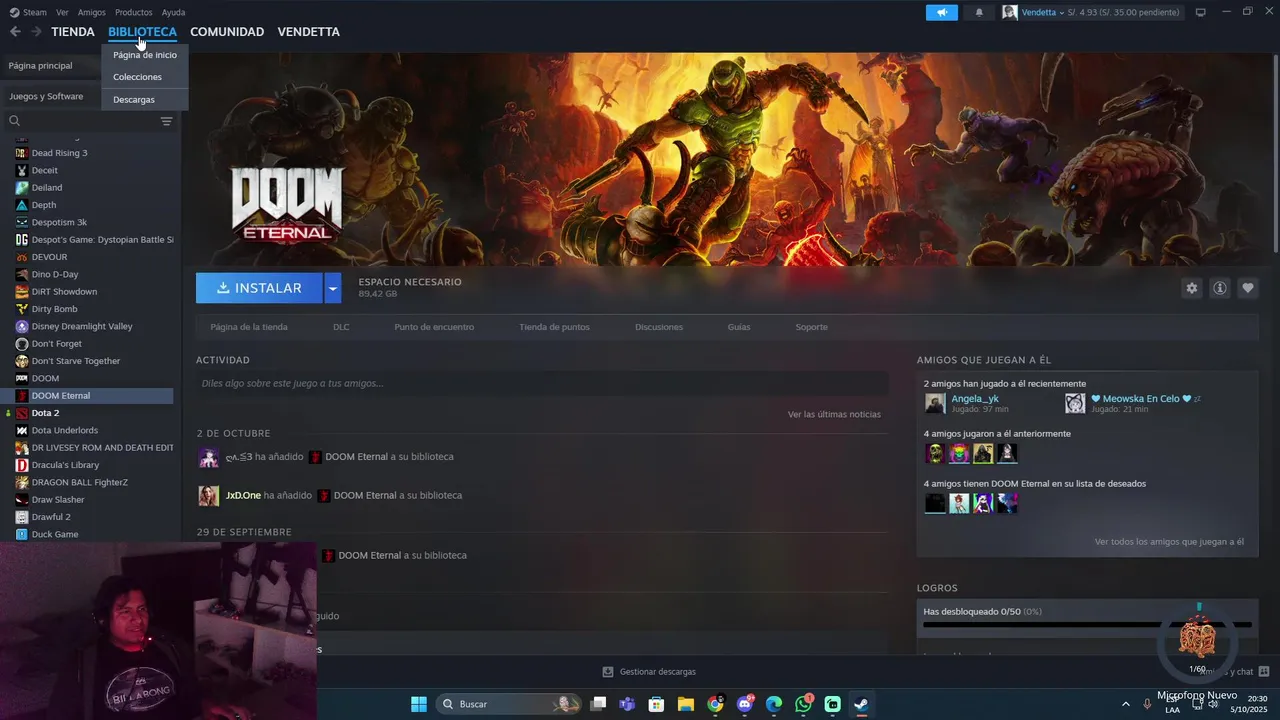Screen dimensions: 1280x720
Task: Go forward with the right arrow
Action: pyautogui.click(x=36, y=32)
